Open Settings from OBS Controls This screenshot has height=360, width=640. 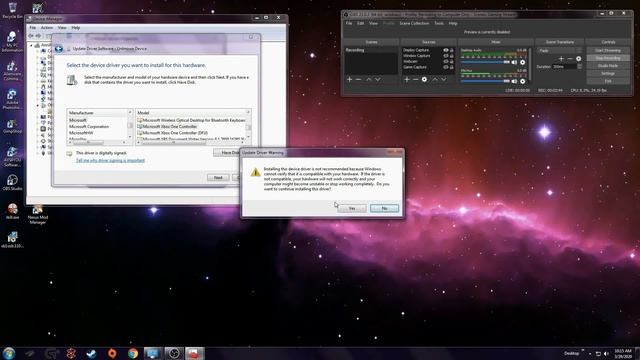point(608,73)
